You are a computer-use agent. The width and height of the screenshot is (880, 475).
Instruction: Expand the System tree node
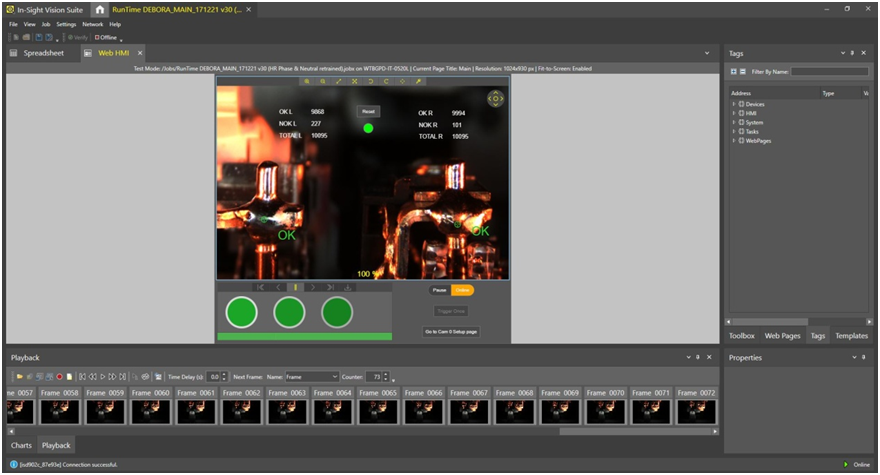pos(734,122)
